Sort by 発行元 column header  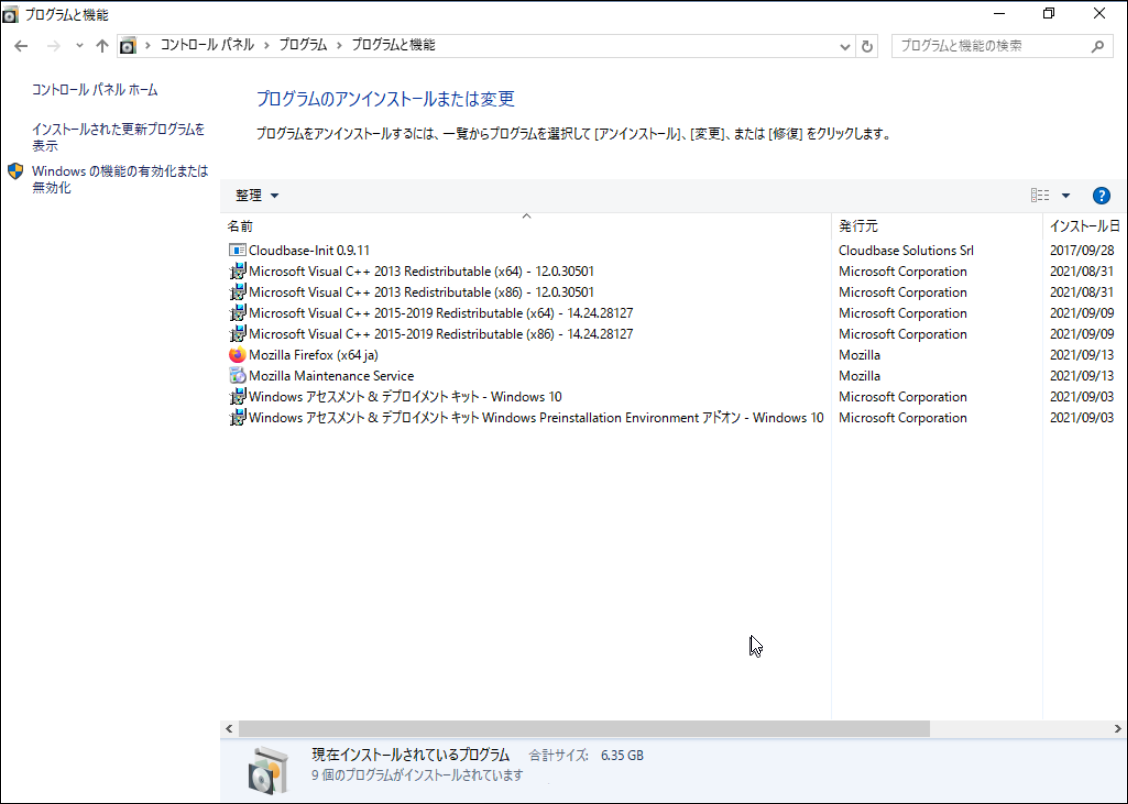936,226
